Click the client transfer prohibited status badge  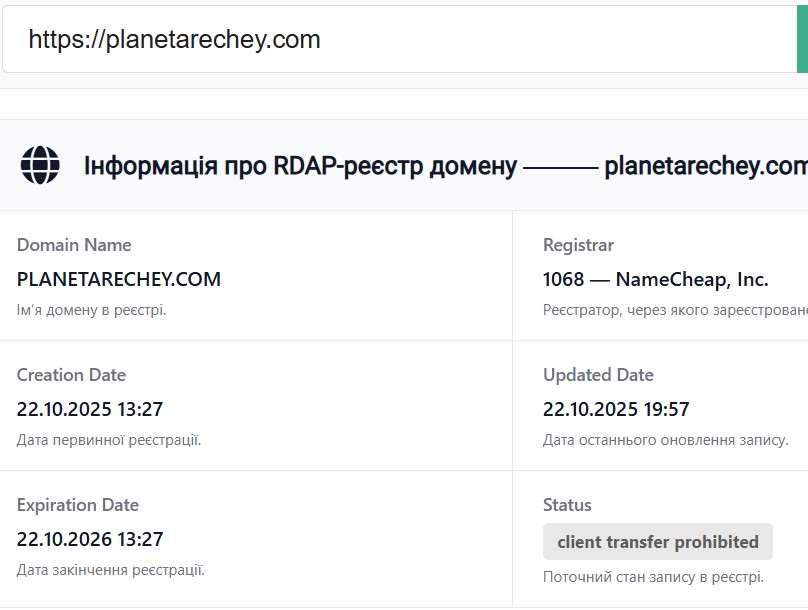coord(658,541)
